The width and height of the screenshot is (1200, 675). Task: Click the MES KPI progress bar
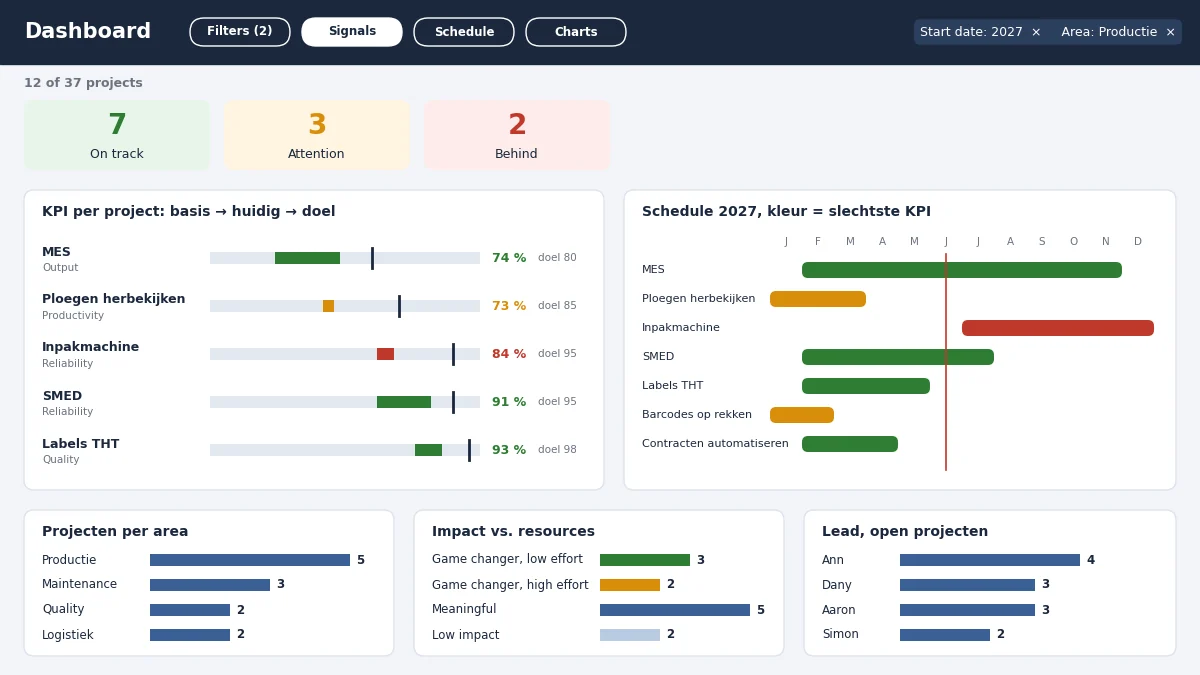tap(345, 258)
